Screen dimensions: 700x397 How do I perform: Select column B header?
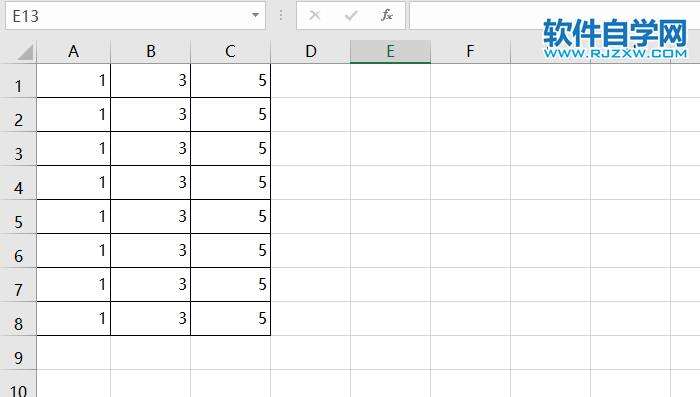tap(151, 51)
